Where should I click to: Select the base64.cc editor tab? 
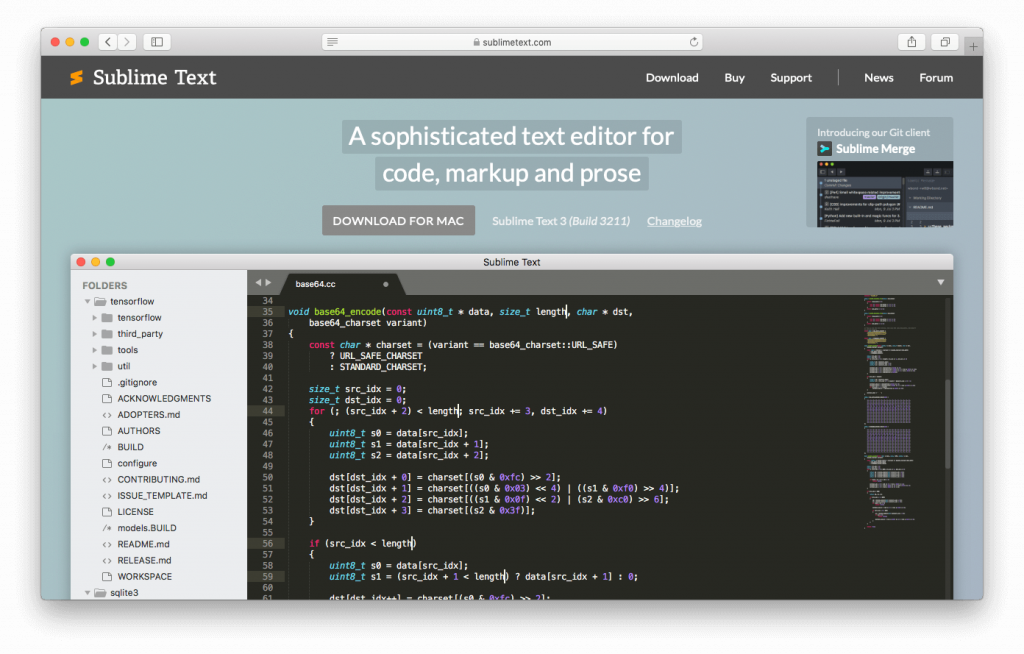[x=340, y=284]
